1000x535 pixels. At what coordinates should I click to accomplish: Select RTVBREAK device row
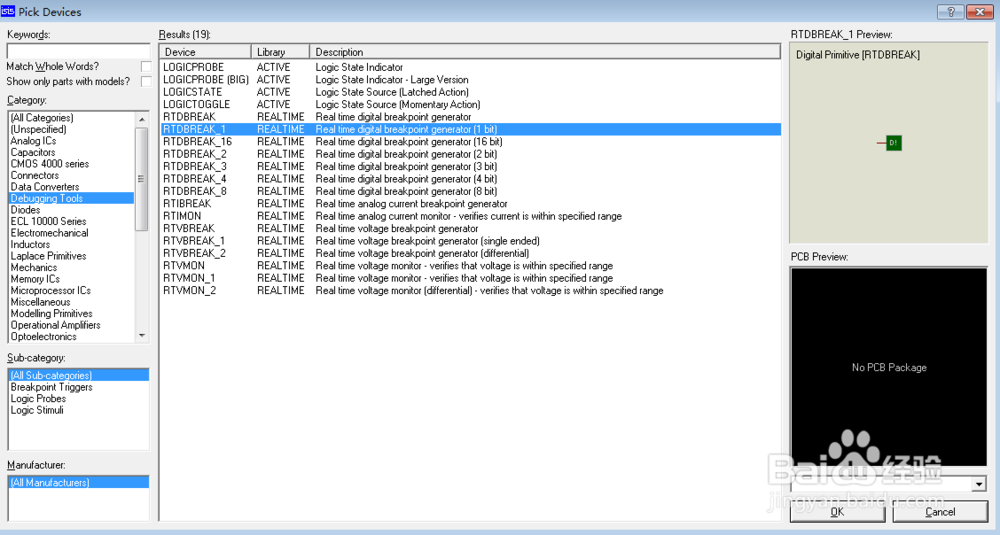[x=470, y=228]
